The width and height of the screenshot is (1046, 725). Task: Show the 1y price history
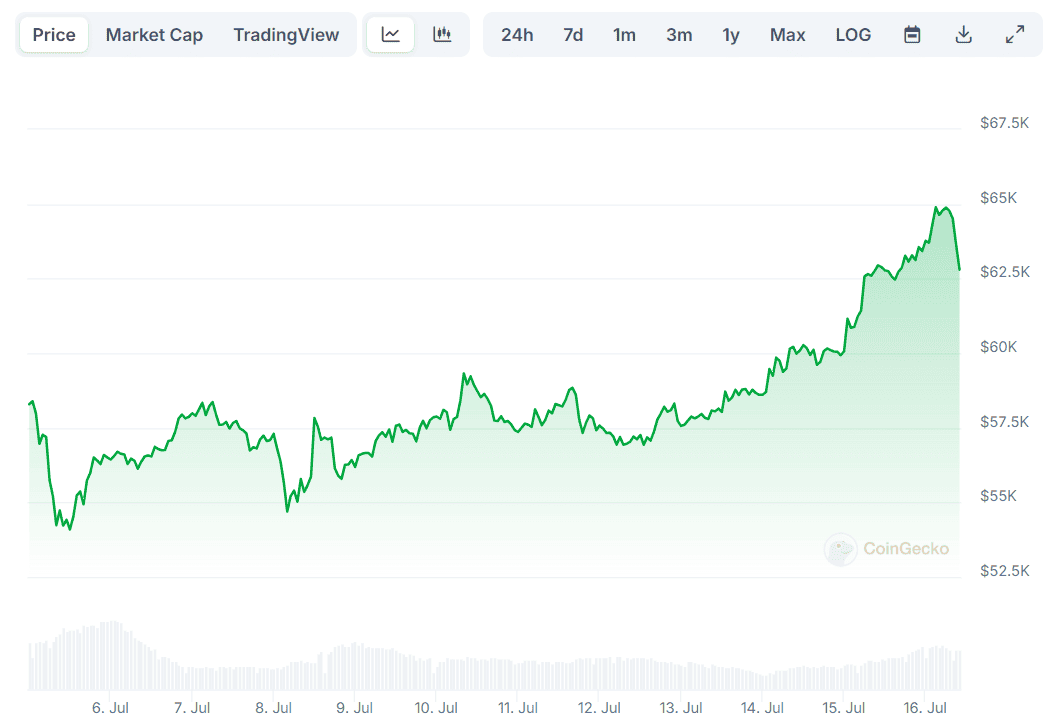coord(731,35)
